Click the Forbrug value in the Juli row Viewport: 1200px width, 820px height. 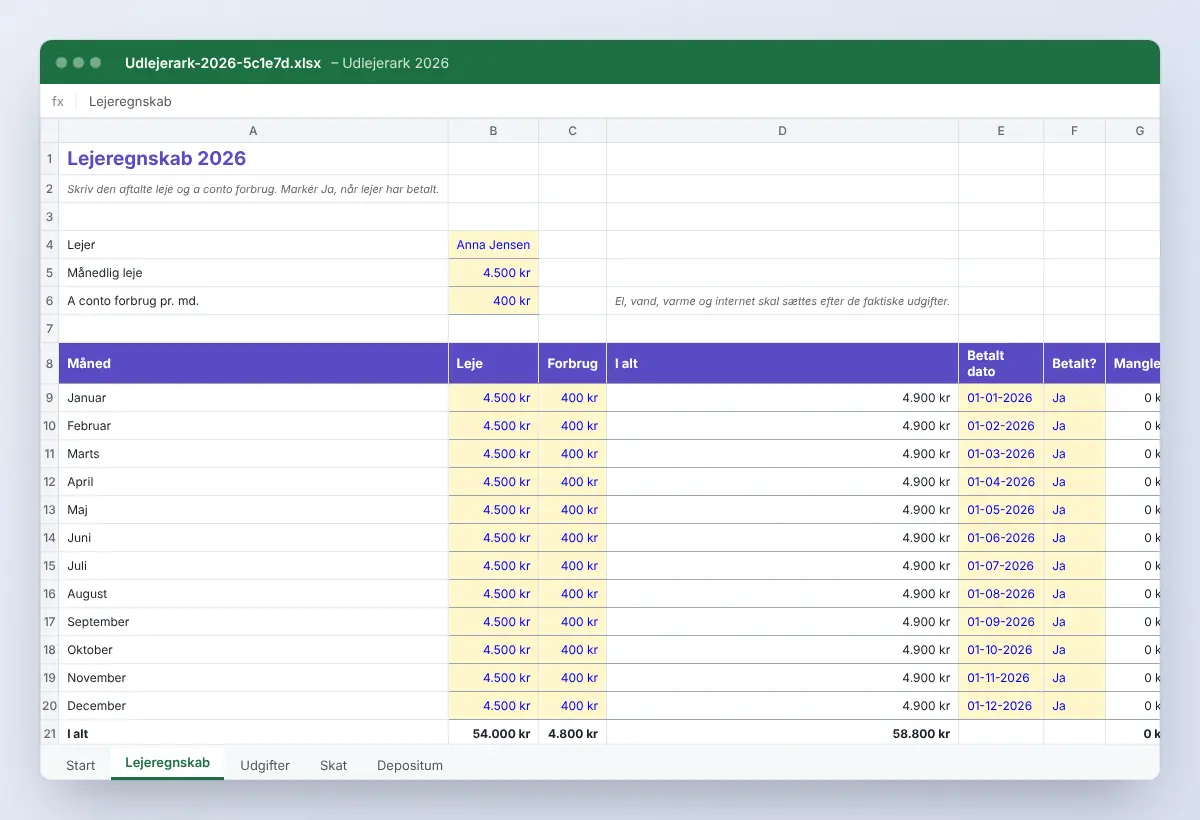(x=572, y=566)
